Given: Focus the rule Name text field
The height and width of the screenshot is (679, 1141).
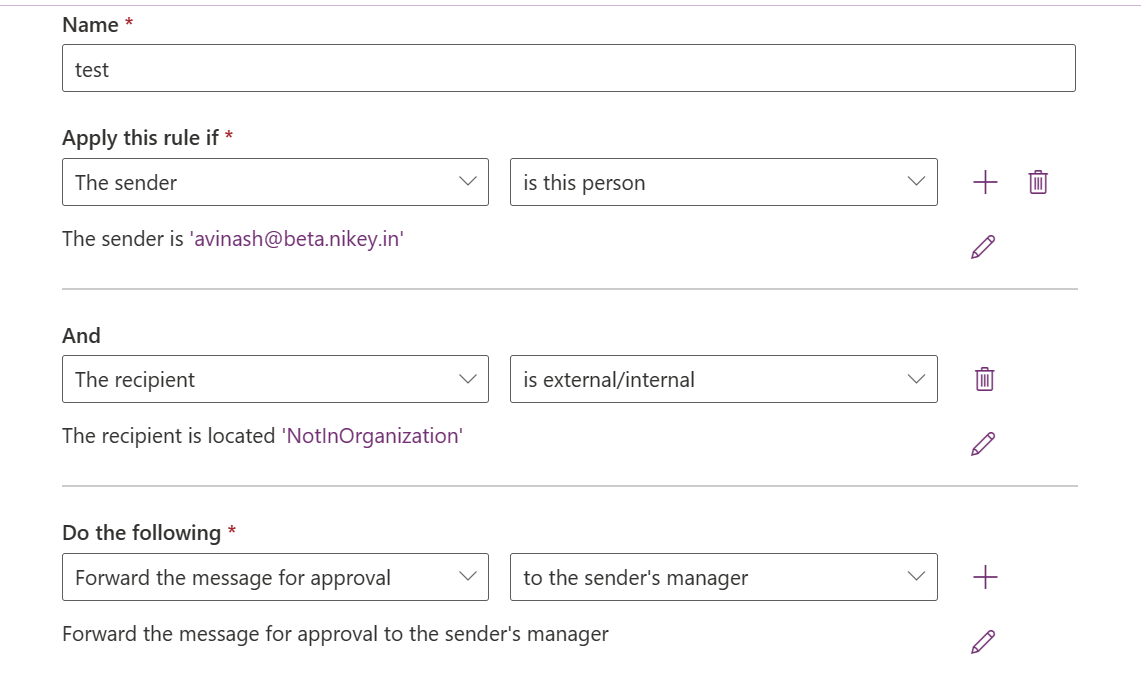Looking at the screenshot, I should pyautogui.click(x=568, y=68).
